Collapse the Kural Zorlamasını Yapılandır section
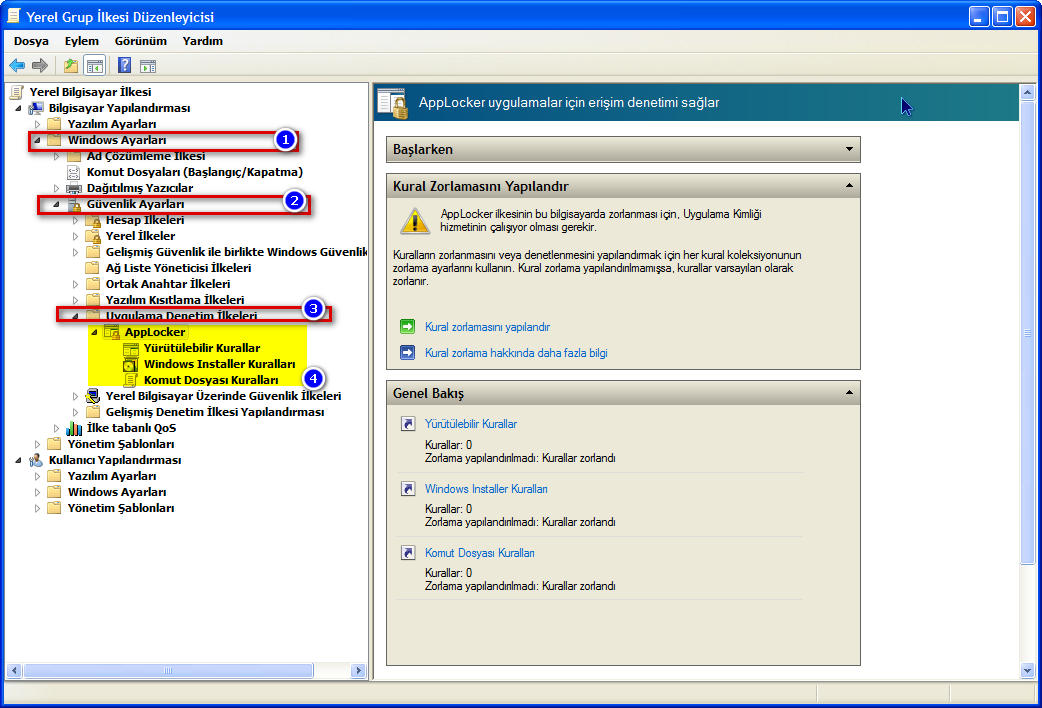The height and width of the screenshot is (708, 1042). pos(849,185)
